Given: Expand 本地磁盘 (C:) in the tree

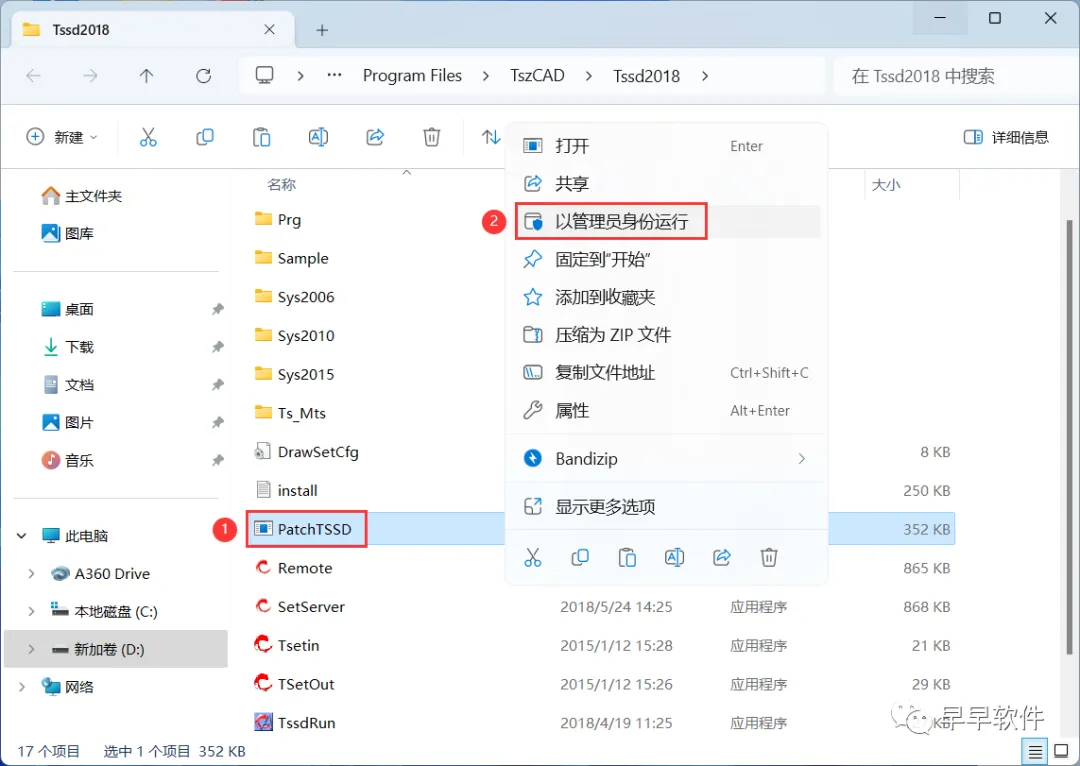Looking at the screenshot, I should point(31,611).
